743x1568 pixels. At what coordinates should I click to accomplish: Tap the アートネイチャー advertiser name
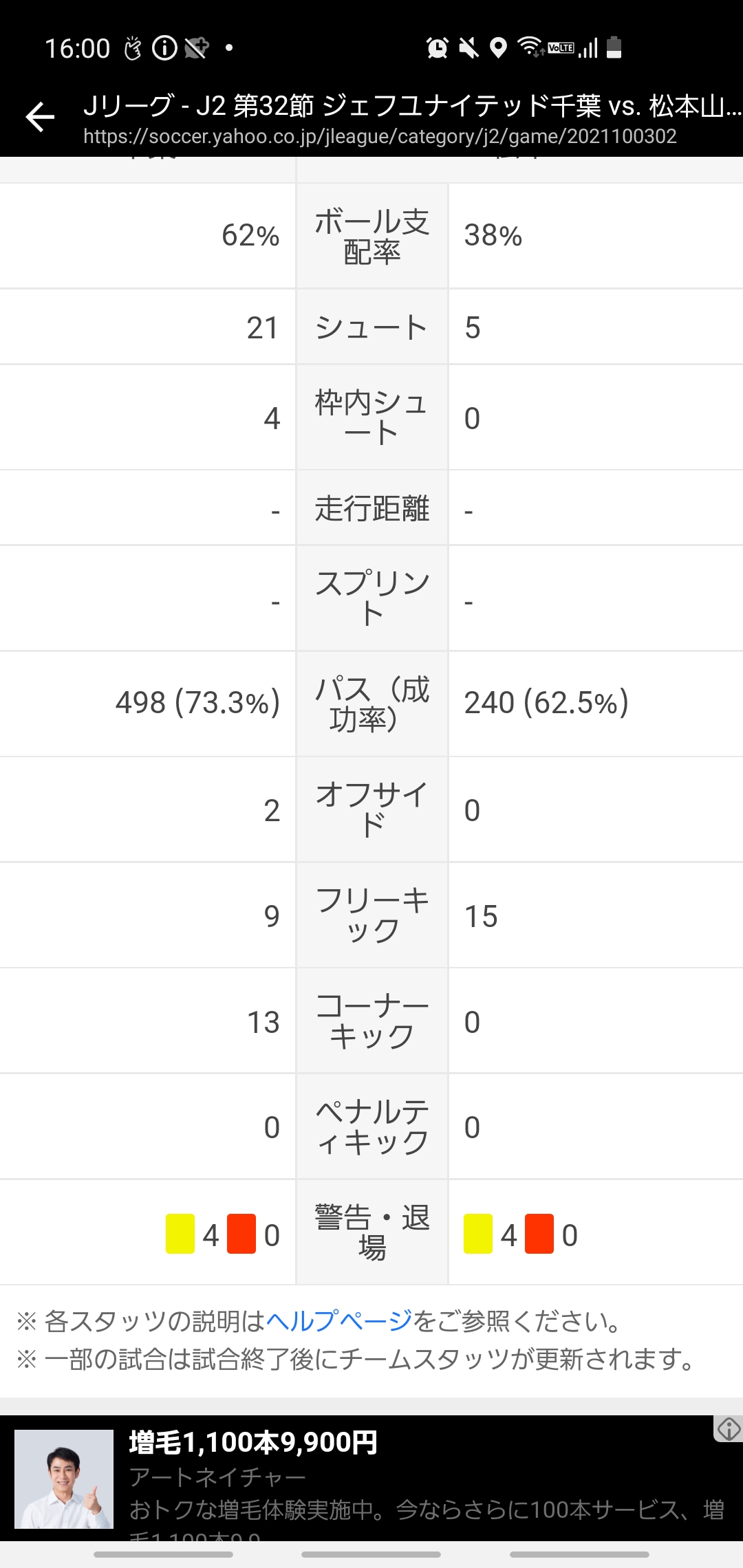tap(217, 1477)
